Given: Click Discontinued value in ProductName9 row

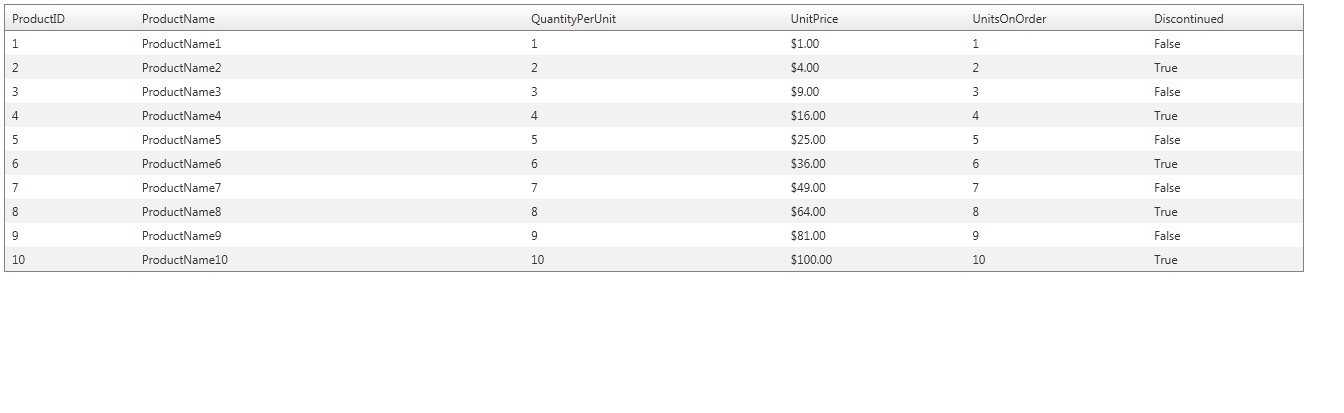Looking at the screenshot, I should click(1167, 236).
